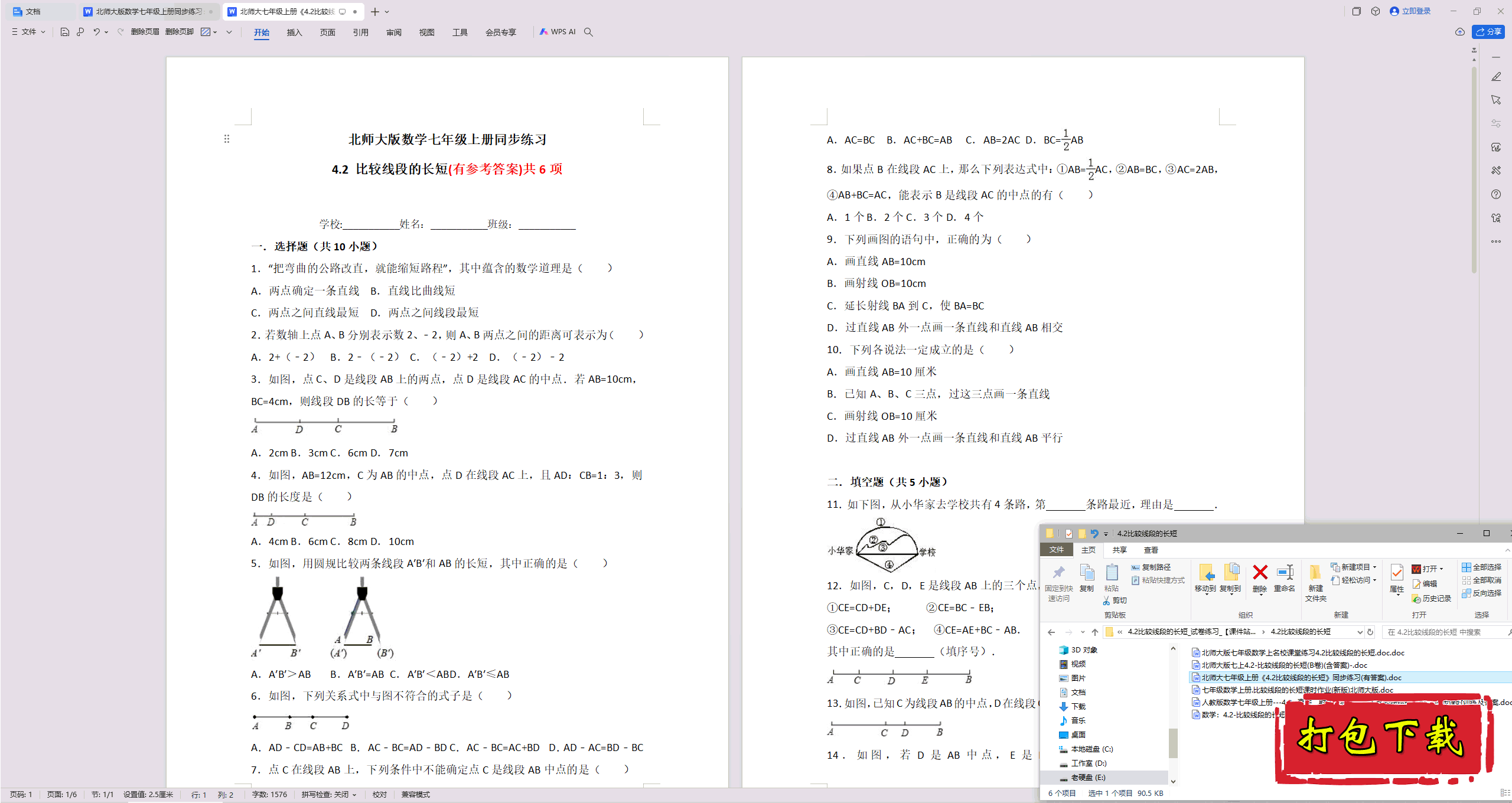This screenshot has width=1512, height=803.
Task: Click the cube icon in WPS title bar
Action: (x=1376, y=11)
